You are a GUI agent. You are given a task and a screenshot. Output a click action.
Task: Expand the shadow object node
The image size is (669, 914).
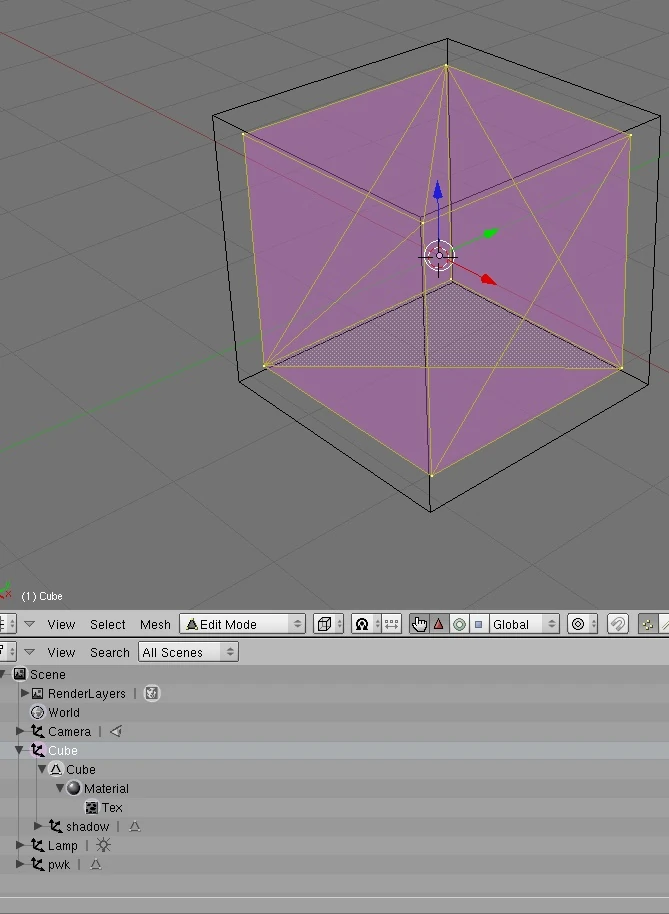click(x=38, y=826)
